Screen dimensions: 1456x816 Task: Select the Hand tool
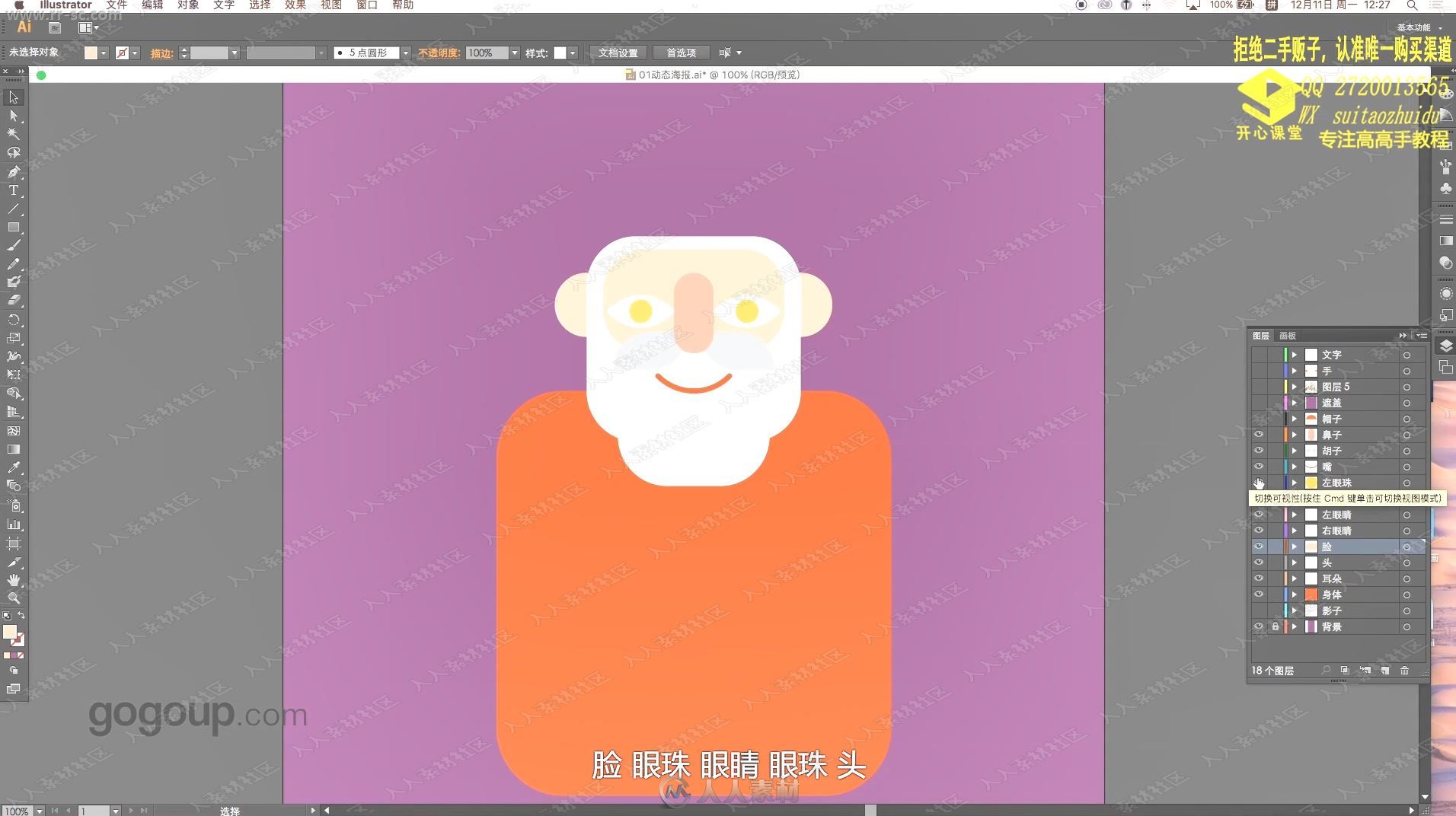13,580
